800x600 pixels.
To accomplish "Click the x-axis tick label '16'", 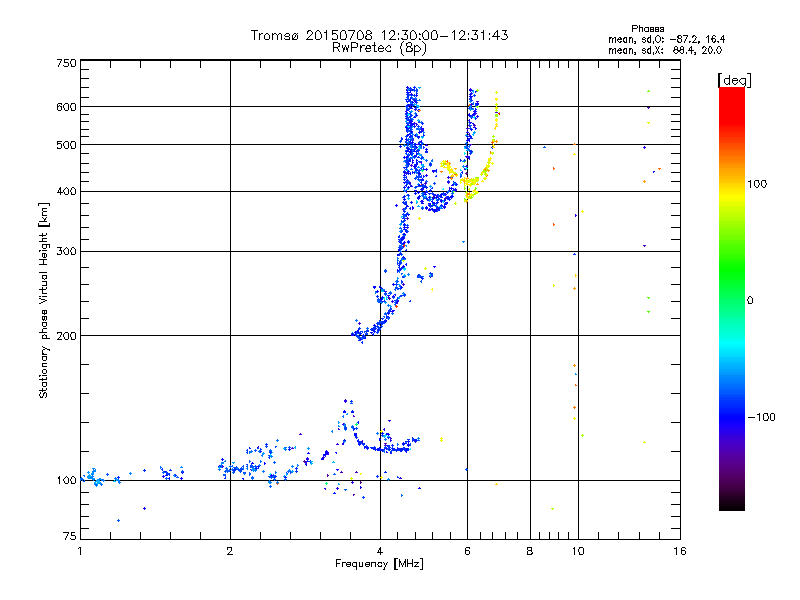I will [680, 551].
